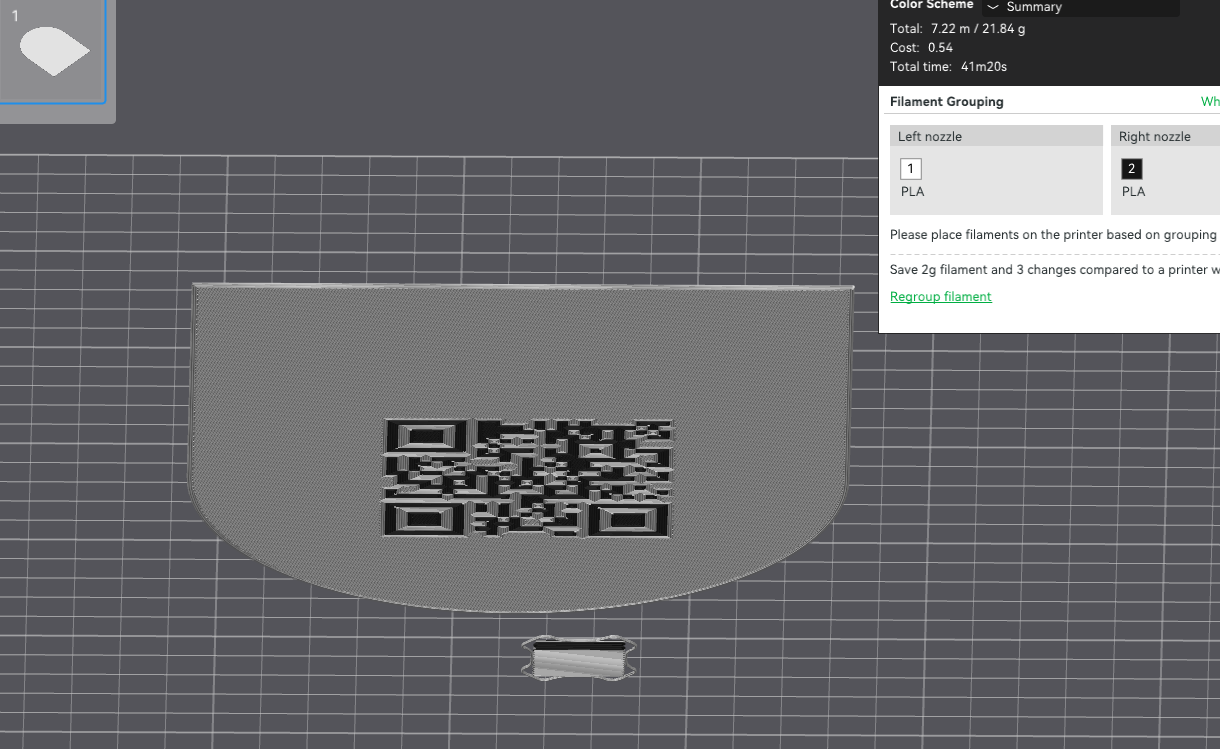Select the Right nozzle group header

click(1166, 137)
